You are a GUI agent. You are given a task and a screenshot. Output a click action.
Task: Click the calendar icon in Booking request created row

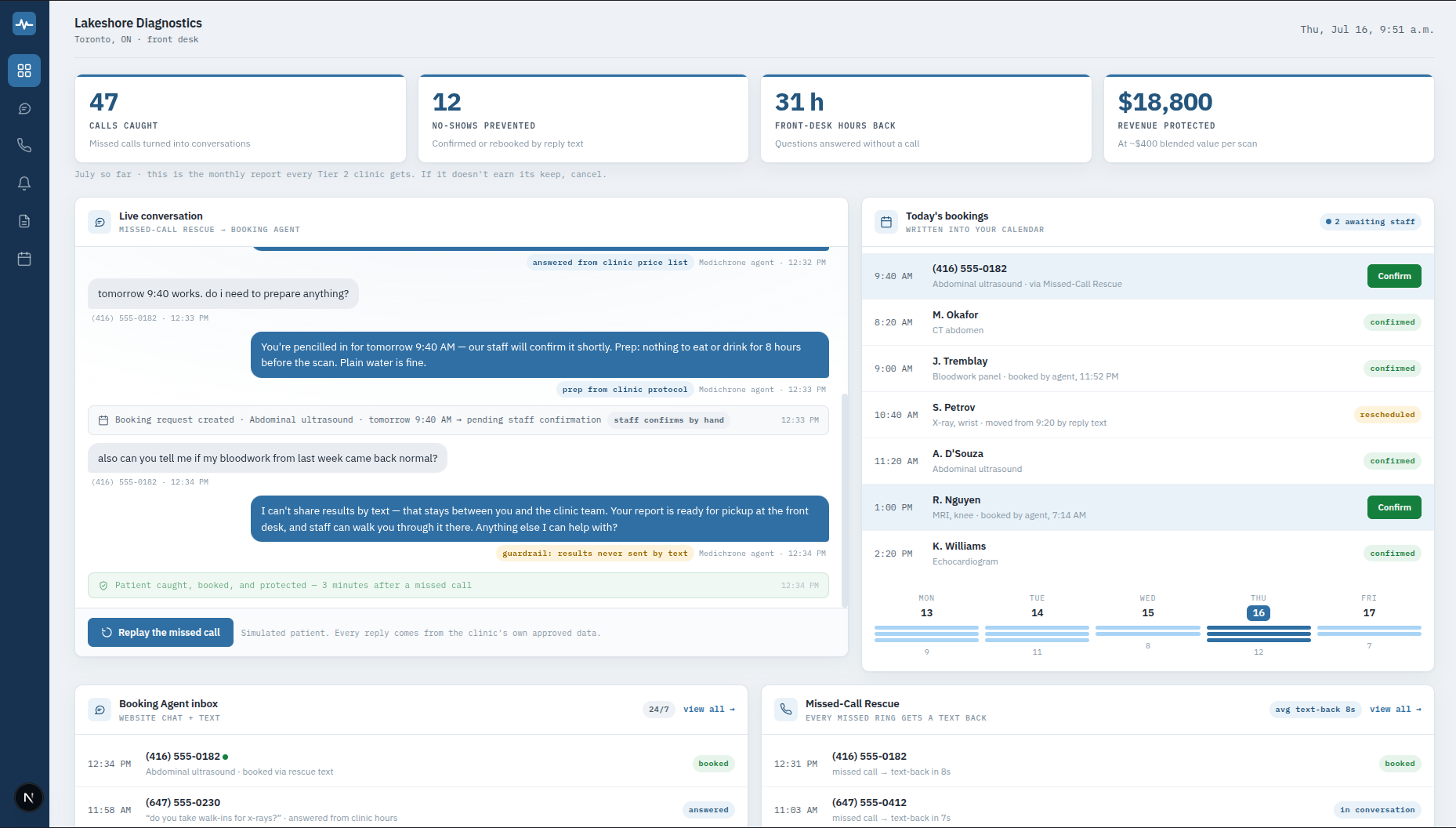coord(103,420)
